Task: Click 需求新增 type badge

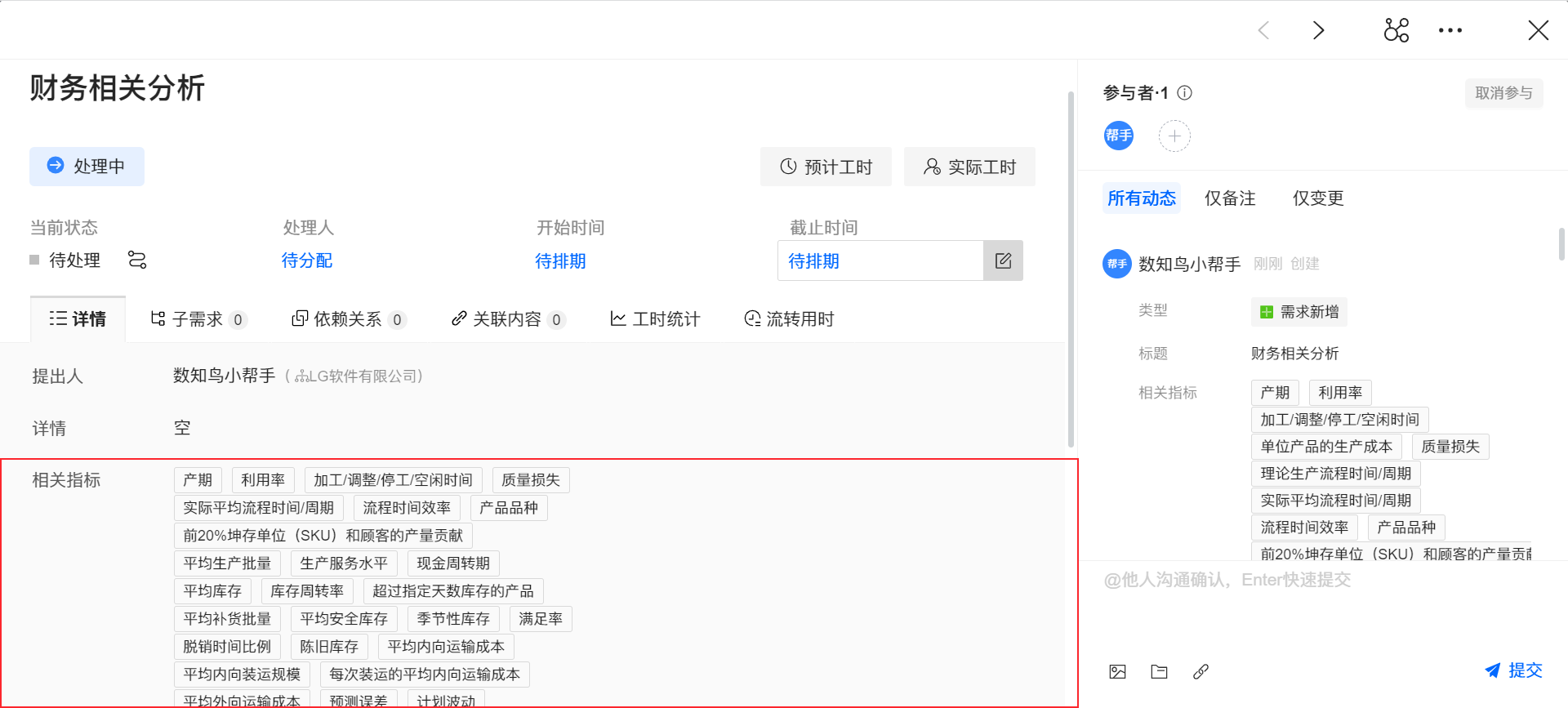Action: (1299, 312)
